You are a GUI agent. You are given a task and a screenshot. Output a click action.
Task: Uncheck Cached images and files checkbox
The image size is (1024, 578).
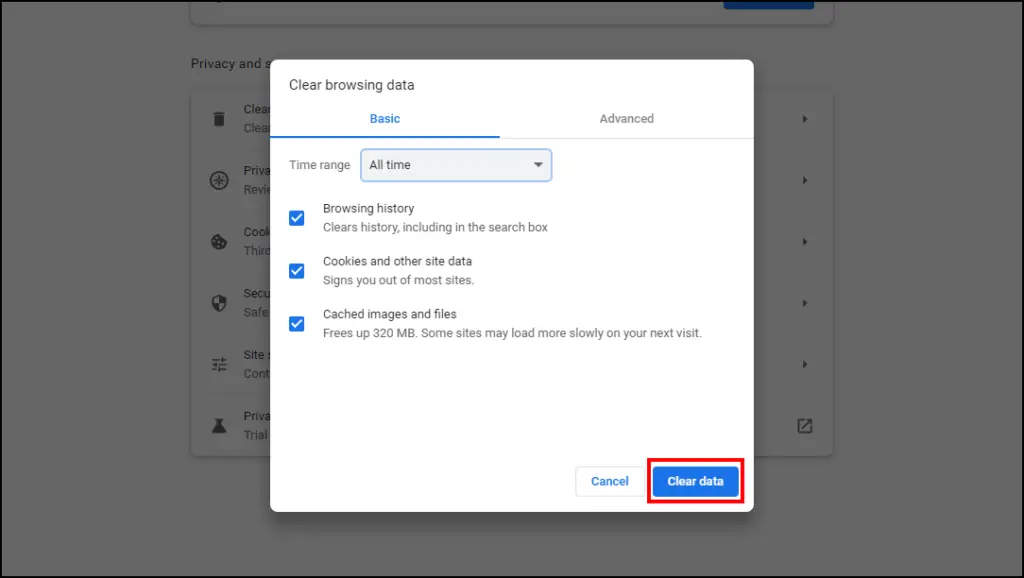tap(296, 323)
